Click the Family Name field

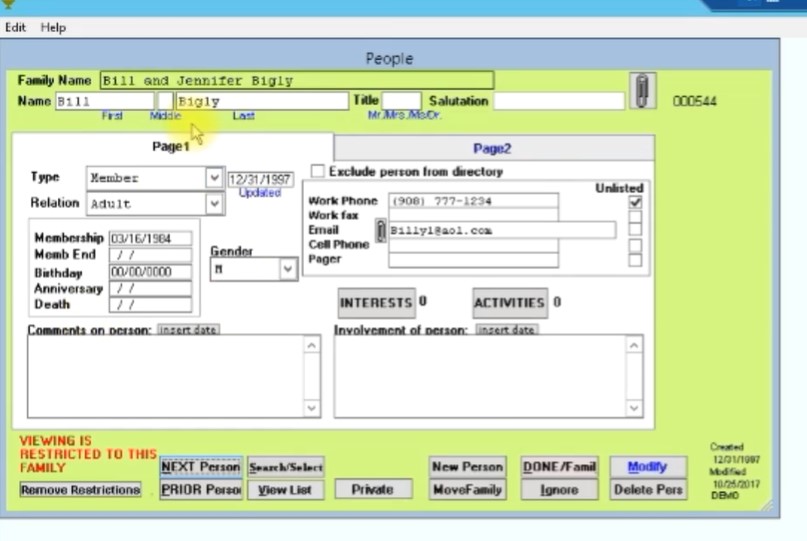click(297, 80)
